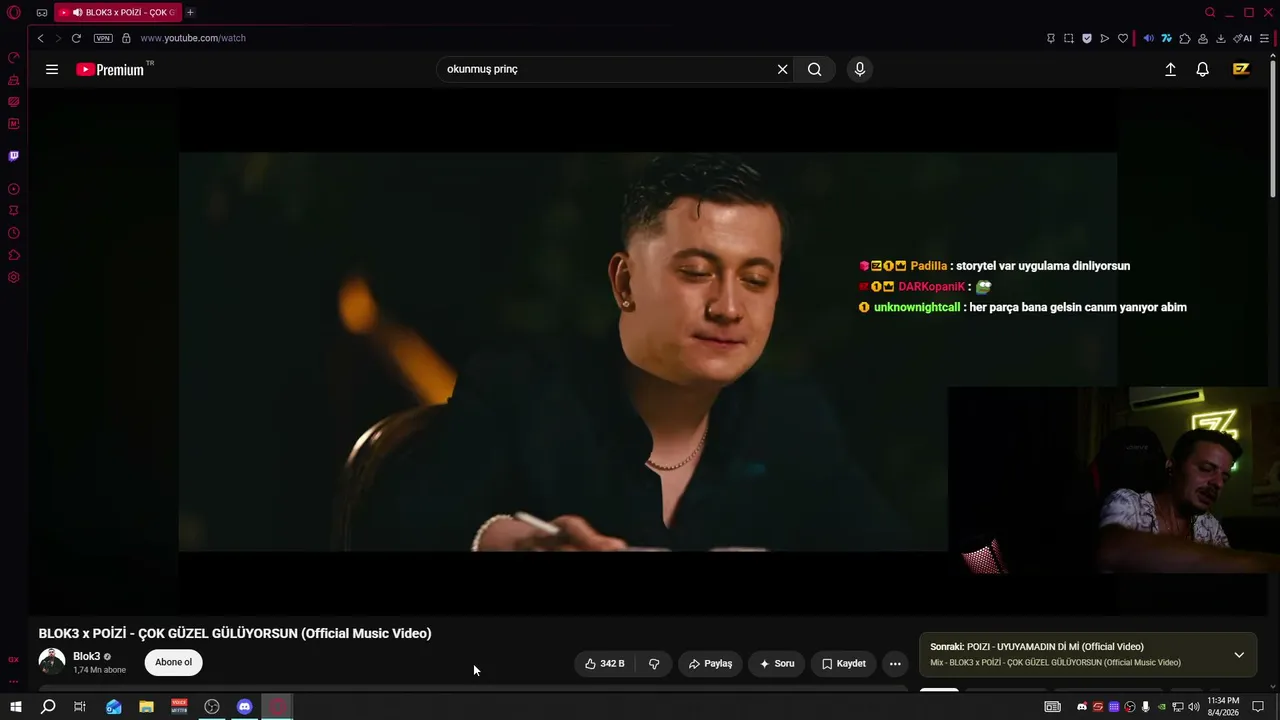
Task: Click the site lock icon
Action: point(126,38)
